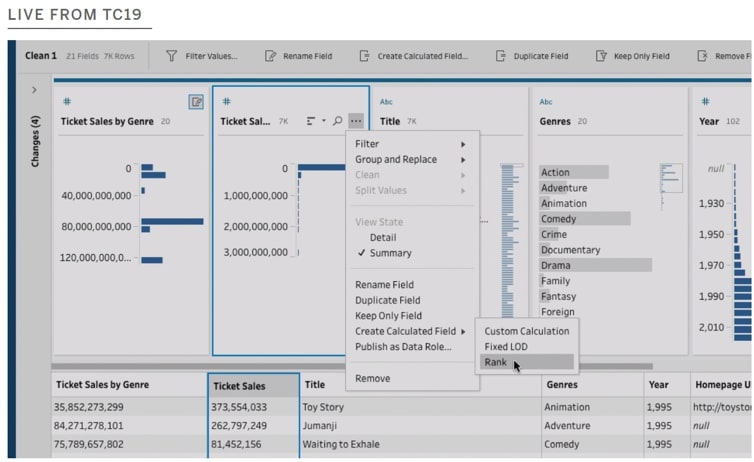
Task: Click the Waiting to Exhale cell
Action: click(340, 444)
